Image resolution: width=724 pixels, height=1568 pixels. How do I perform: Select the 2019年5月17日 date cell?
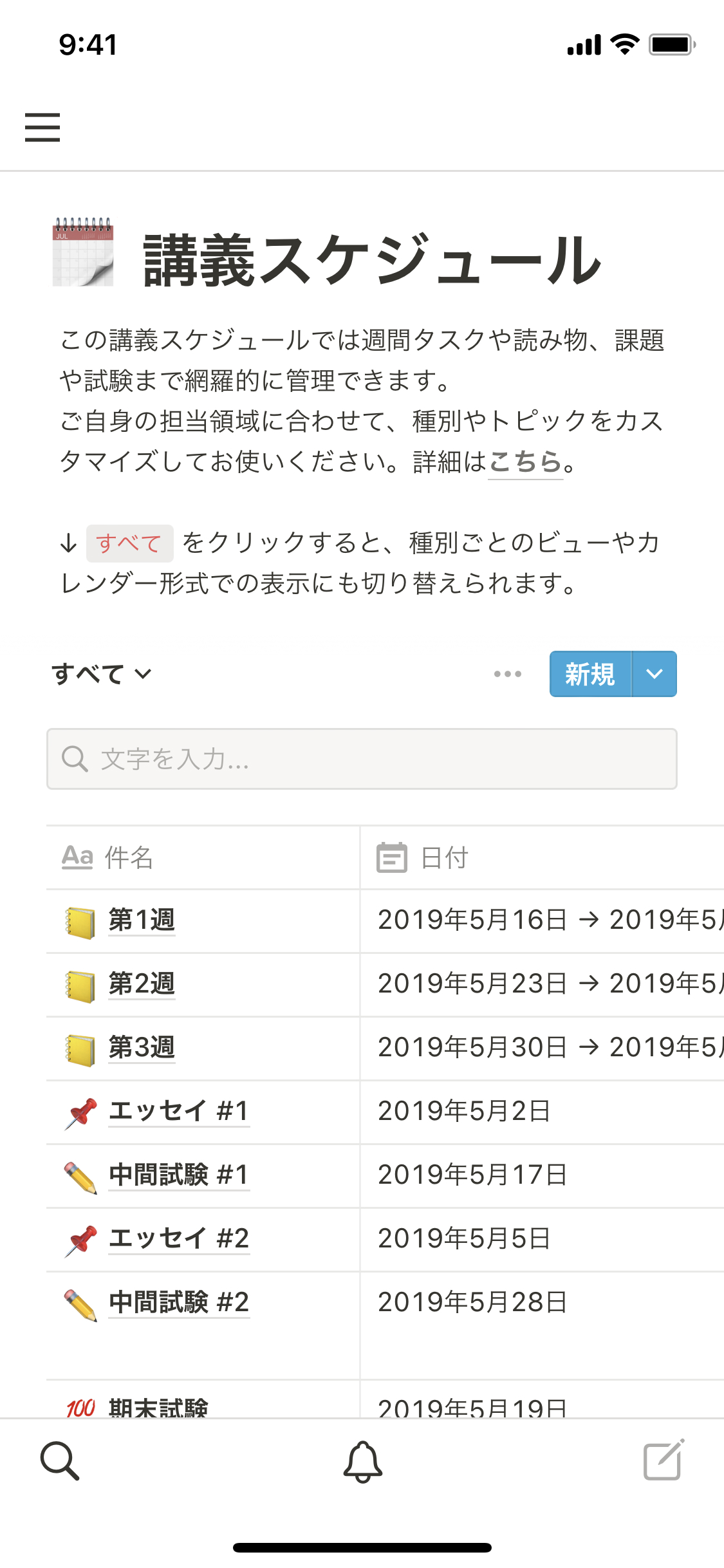(472, 1175)
